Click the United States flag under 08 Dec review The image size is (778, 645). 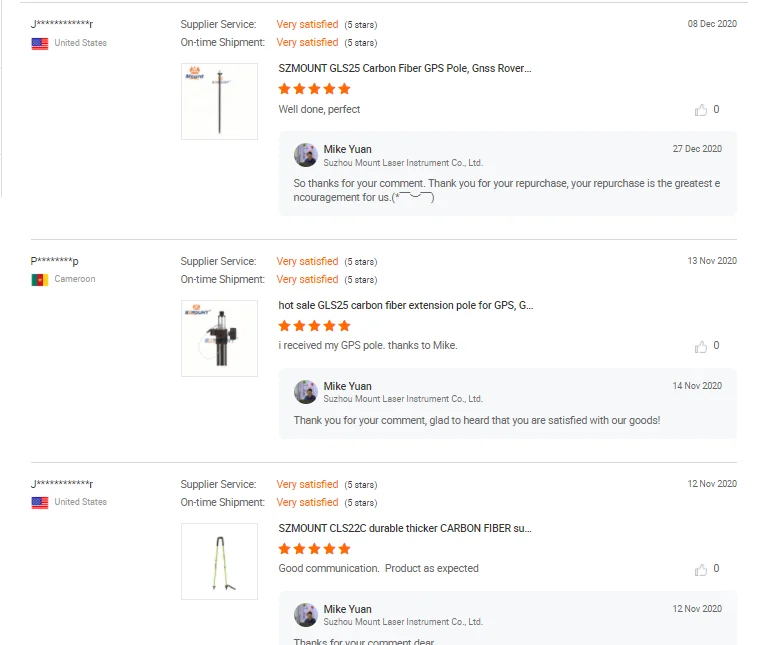pos(40,43)
